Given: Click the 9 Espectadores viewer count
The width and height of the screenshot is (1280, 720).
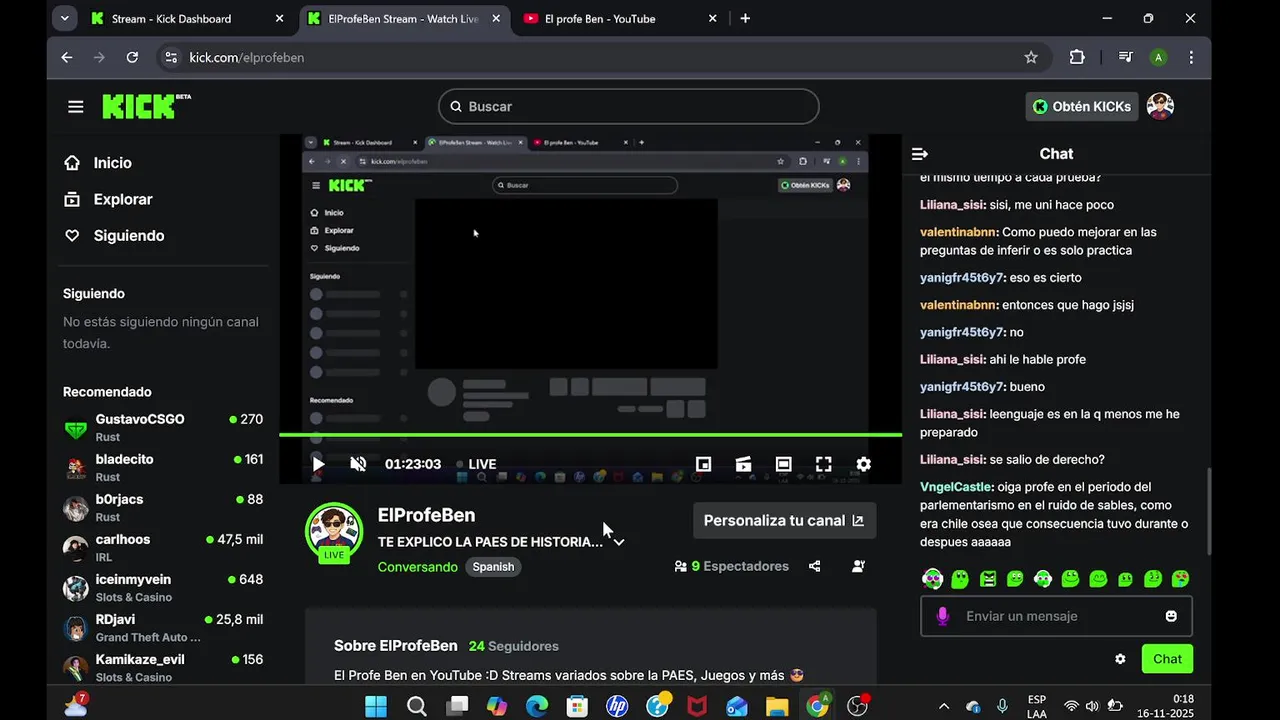Looking at the screenshot, I should tap(731, 566).
